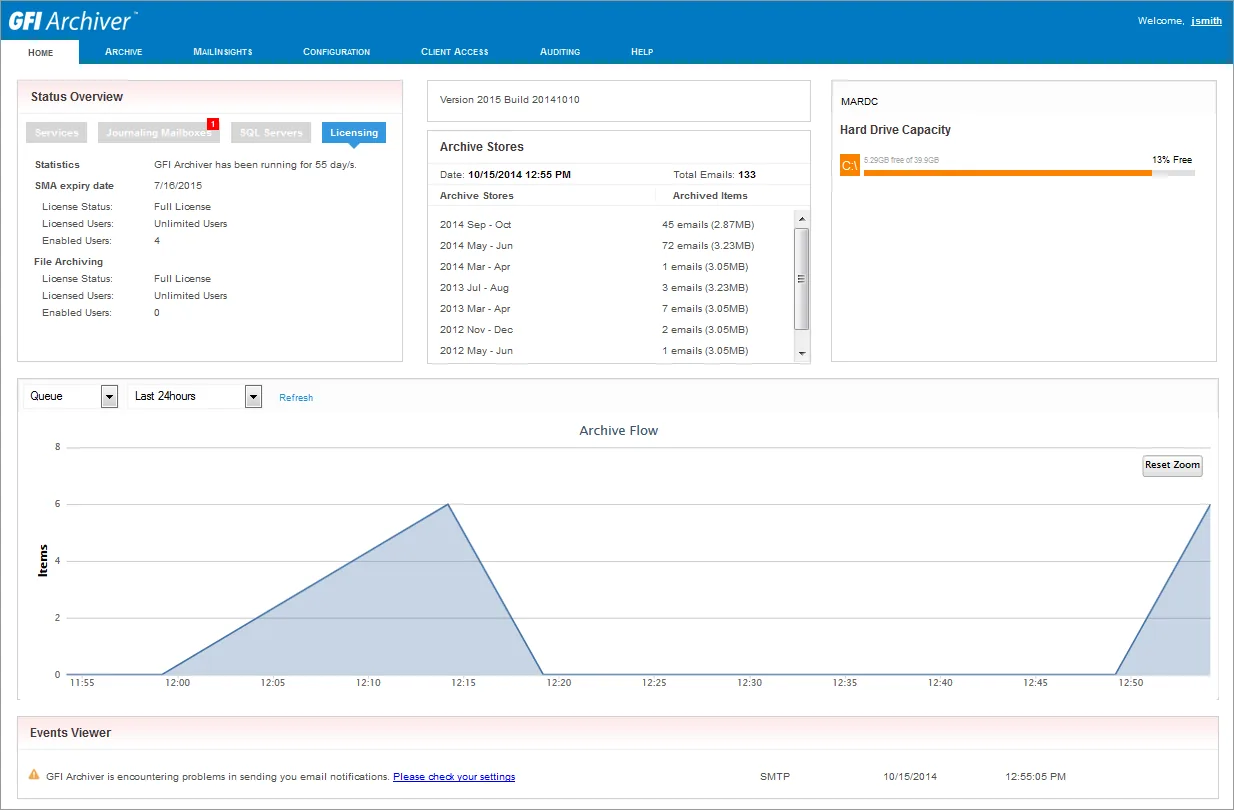This screenshot has height=810, width=1234.
Task: Click the 12:55:05 PM event time
Action: pos(1035,776)
